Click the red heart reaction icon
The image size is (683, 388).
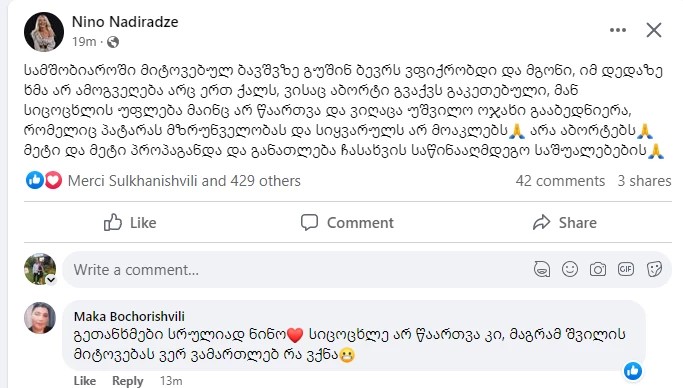[x=53, y=180]
